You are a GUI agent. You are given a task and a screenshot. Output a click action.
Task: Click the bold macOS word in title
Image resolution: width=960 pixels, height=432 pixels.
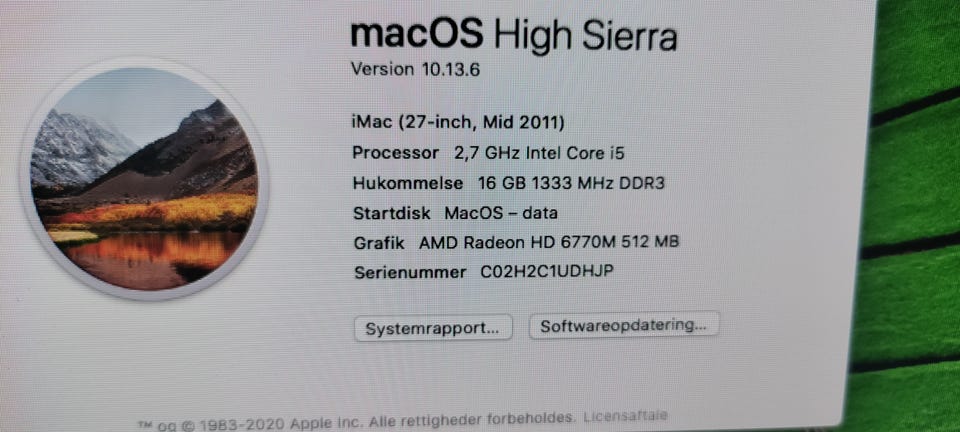click(416, 34)
